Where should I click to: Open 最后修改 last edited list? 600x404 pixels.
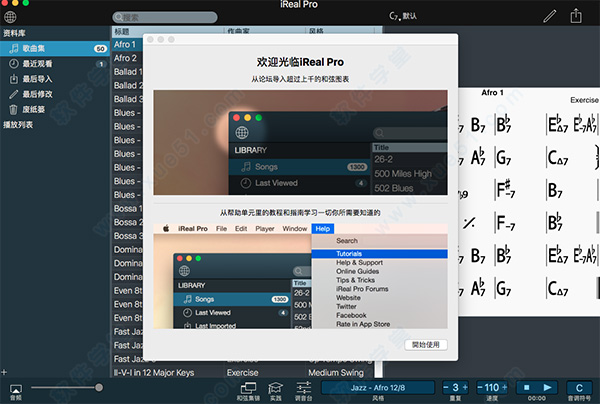tap(55, 94)
